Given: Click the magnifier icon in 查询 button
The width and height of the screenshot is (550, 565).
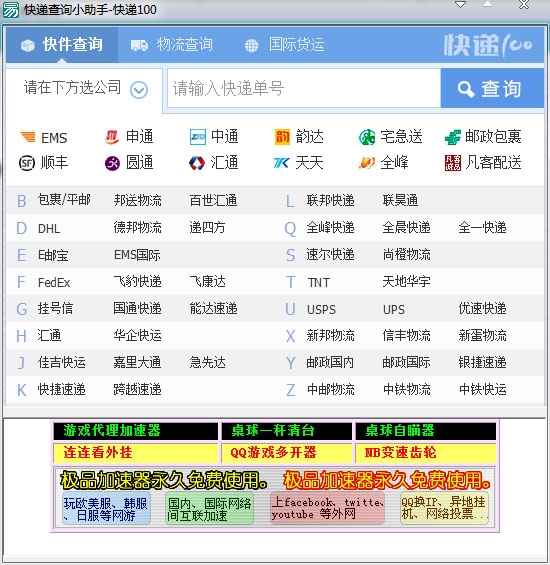Looking at the screenshot, I should (x=466, y=89).
